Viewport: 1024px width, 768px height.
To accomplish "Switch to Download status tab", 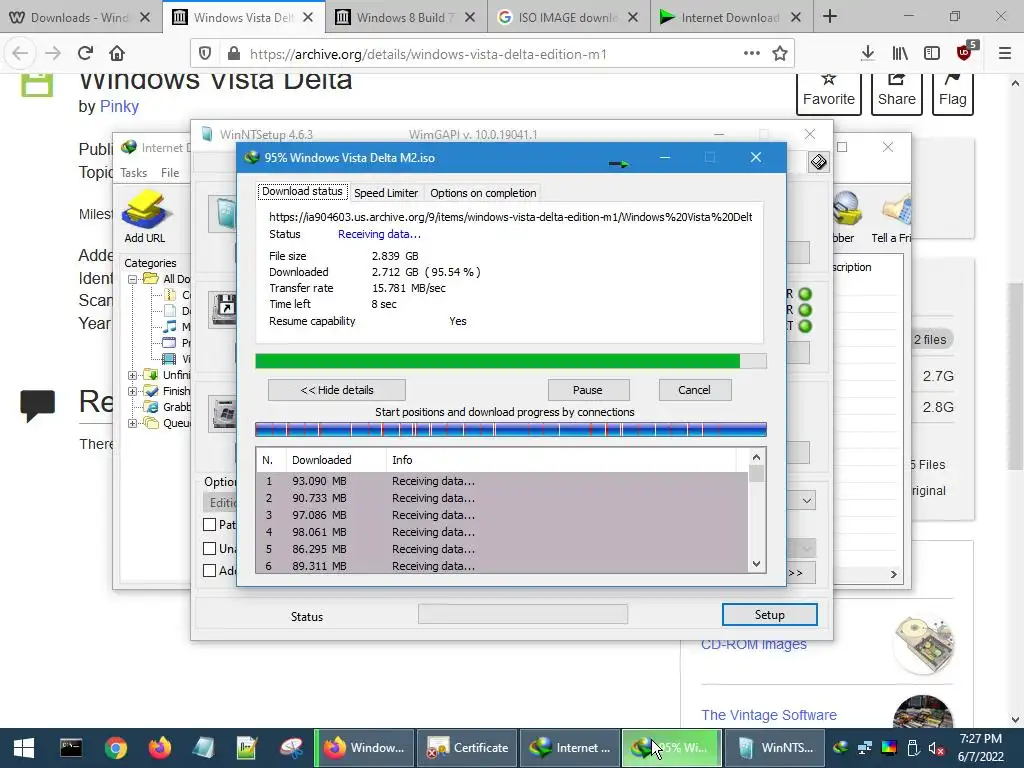I will (x=302, y=191).
